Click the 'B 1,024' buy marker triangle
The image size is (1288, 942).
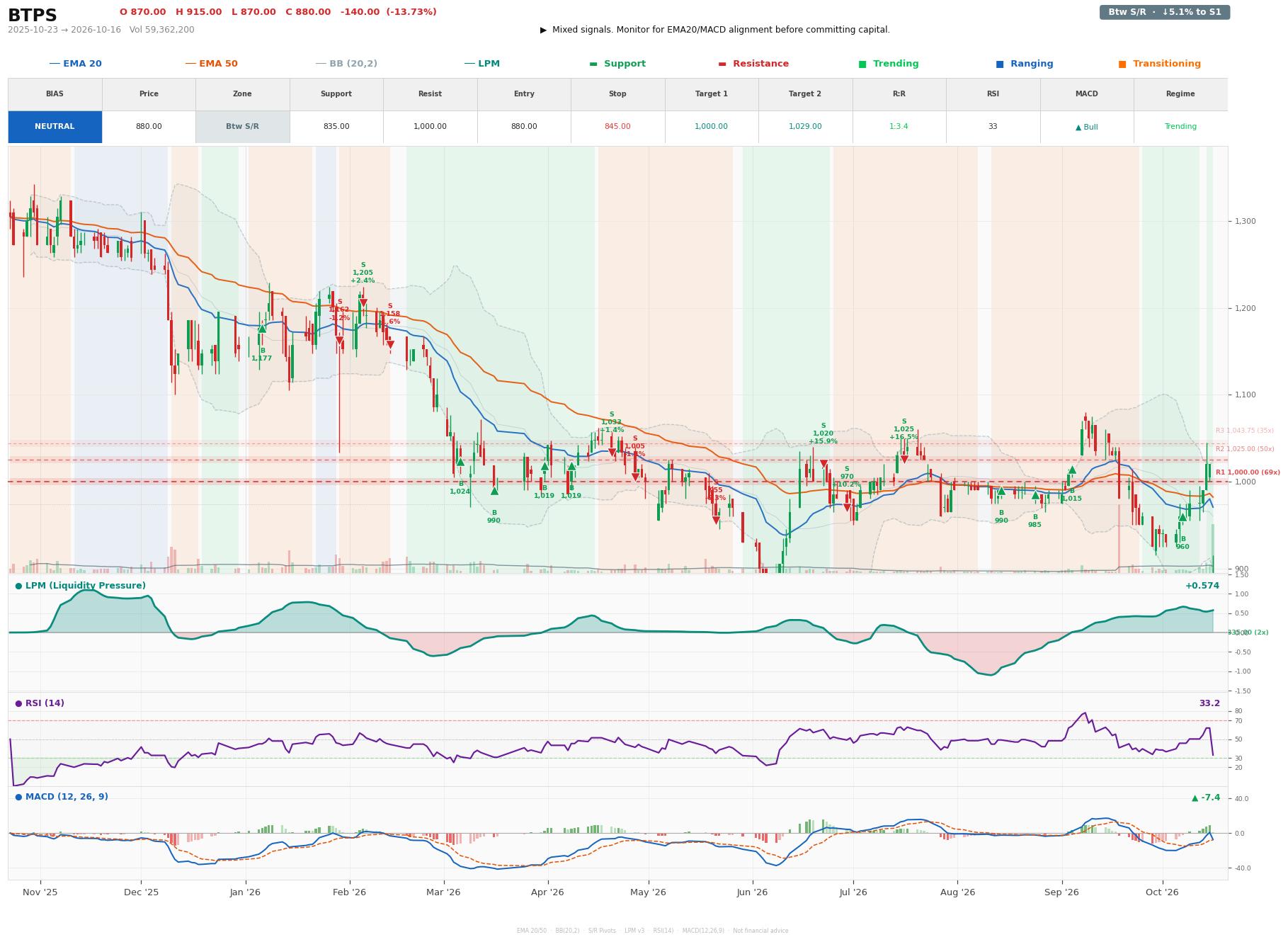460,462
